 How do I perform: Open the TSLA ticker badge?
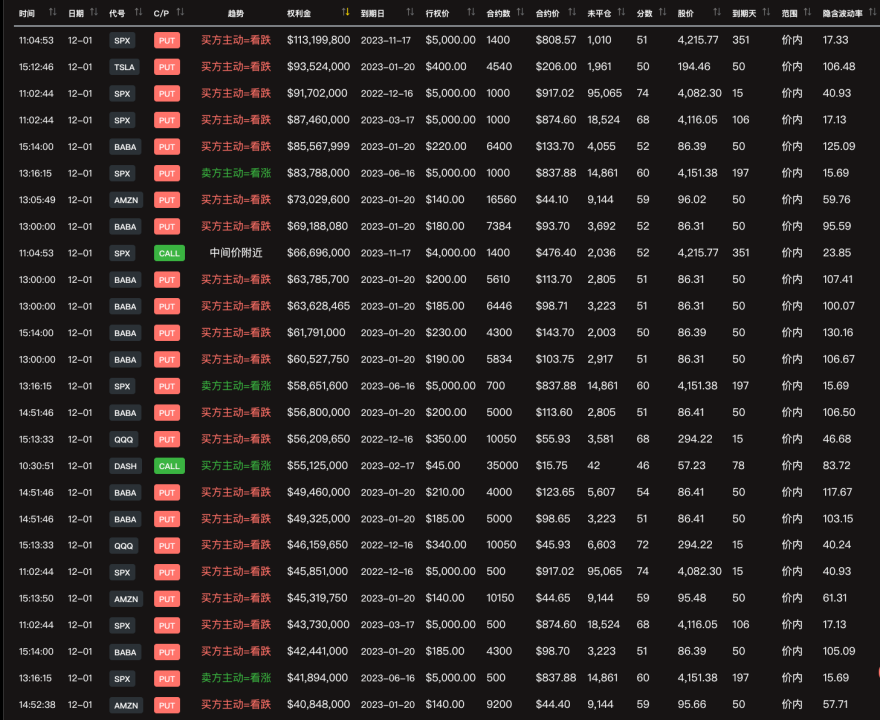[x=124, y=67]
